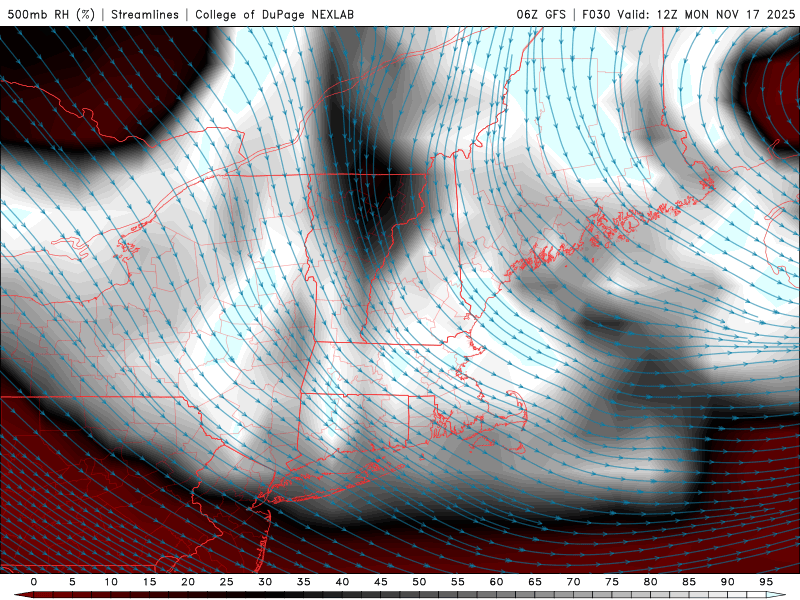Click the '60' label on the color scale
Screen dimensions: 800x600
click(x=496, y=582)
